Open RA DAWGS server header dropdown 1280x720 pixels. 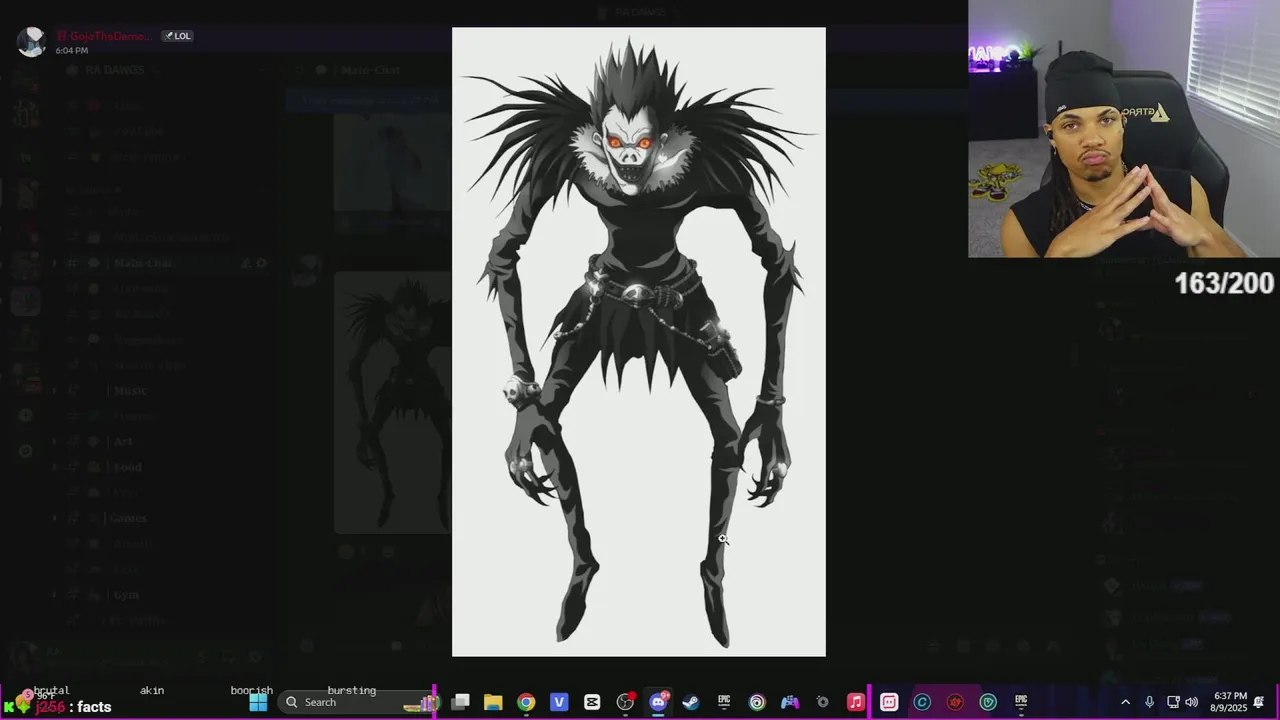[165, 70]
